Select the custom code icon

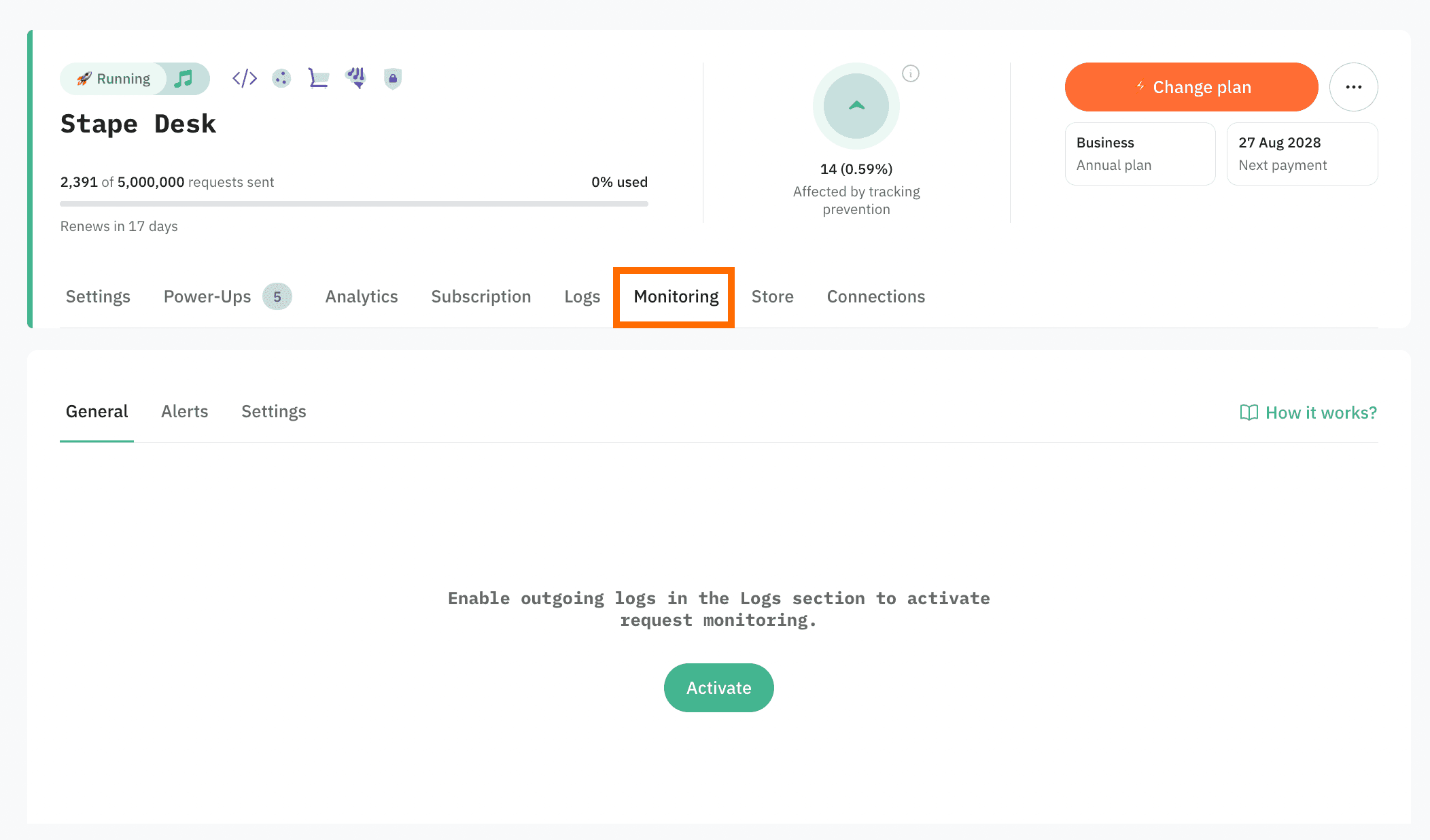coord(243,78)
